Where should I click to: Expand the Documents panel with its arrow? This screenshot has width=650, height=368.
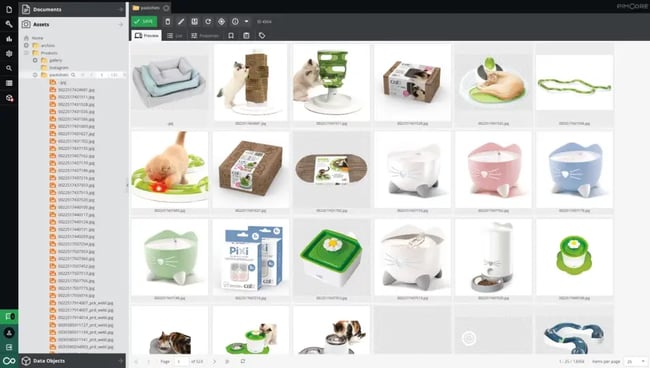pyautogui.click(x=120, y=9)
